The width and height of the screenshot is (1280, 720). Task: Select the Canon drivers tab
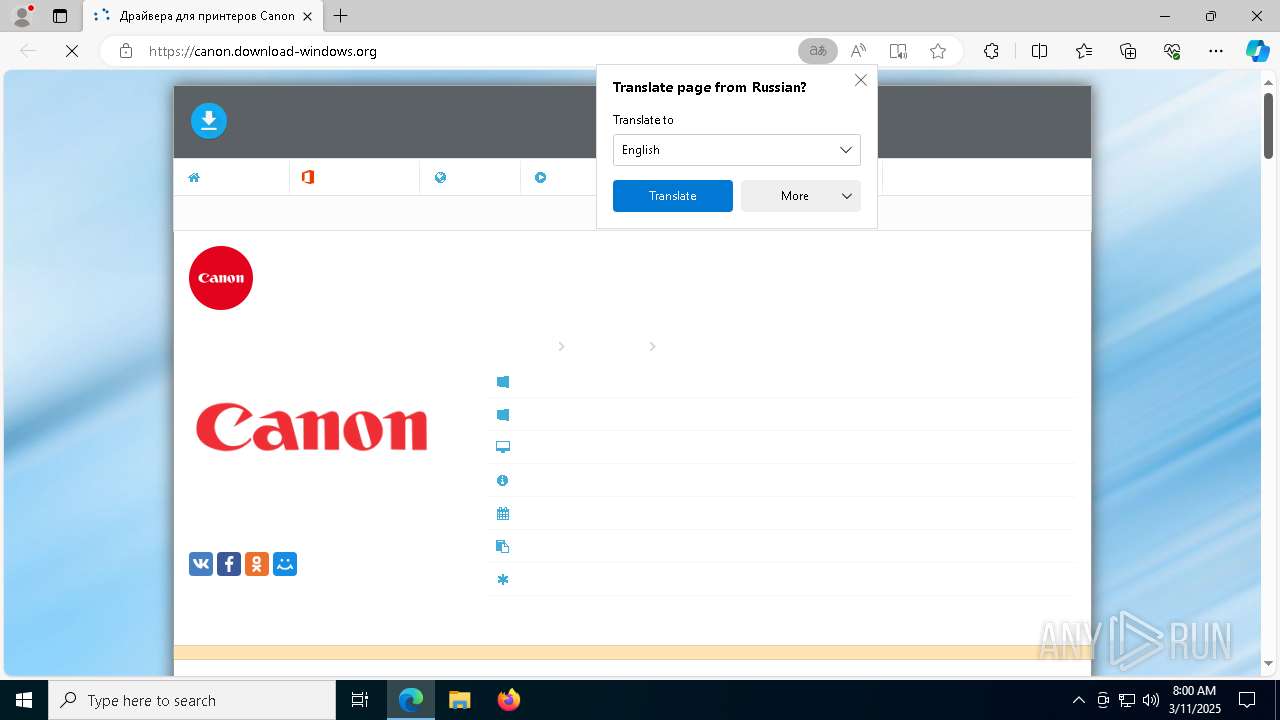coord(202,16)
